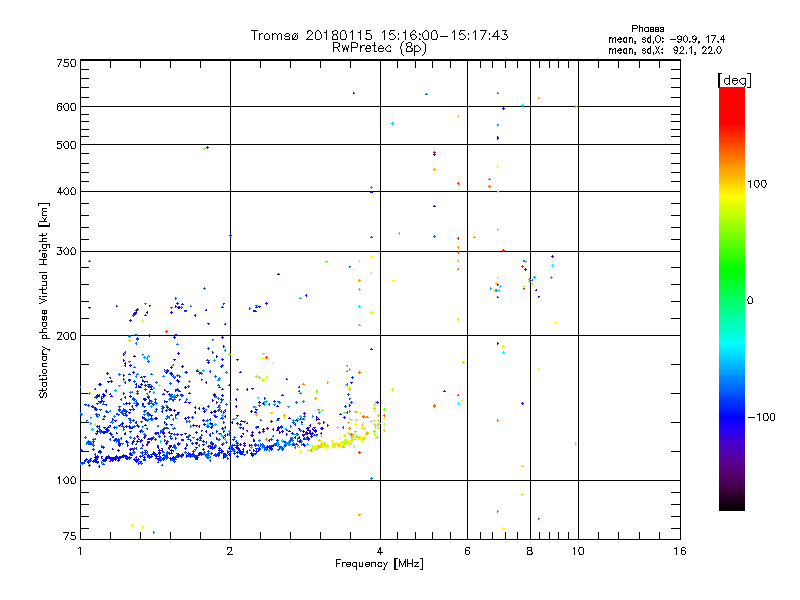Click the "mean, sd,X: 92.1, 22.0" text
The height and width of the screenshot is (600, 800).
click(x=665, y=51)
